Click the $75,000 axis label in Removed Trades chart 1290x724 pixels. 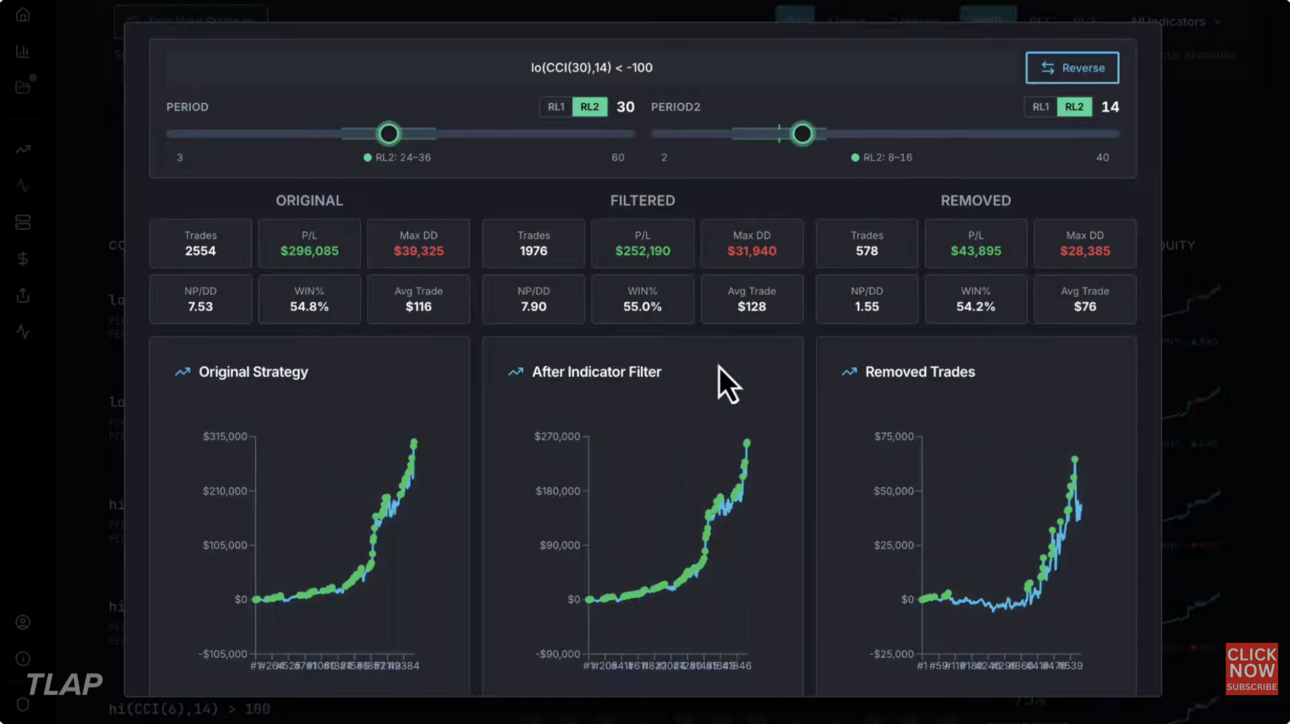click(x=893, y=437)
